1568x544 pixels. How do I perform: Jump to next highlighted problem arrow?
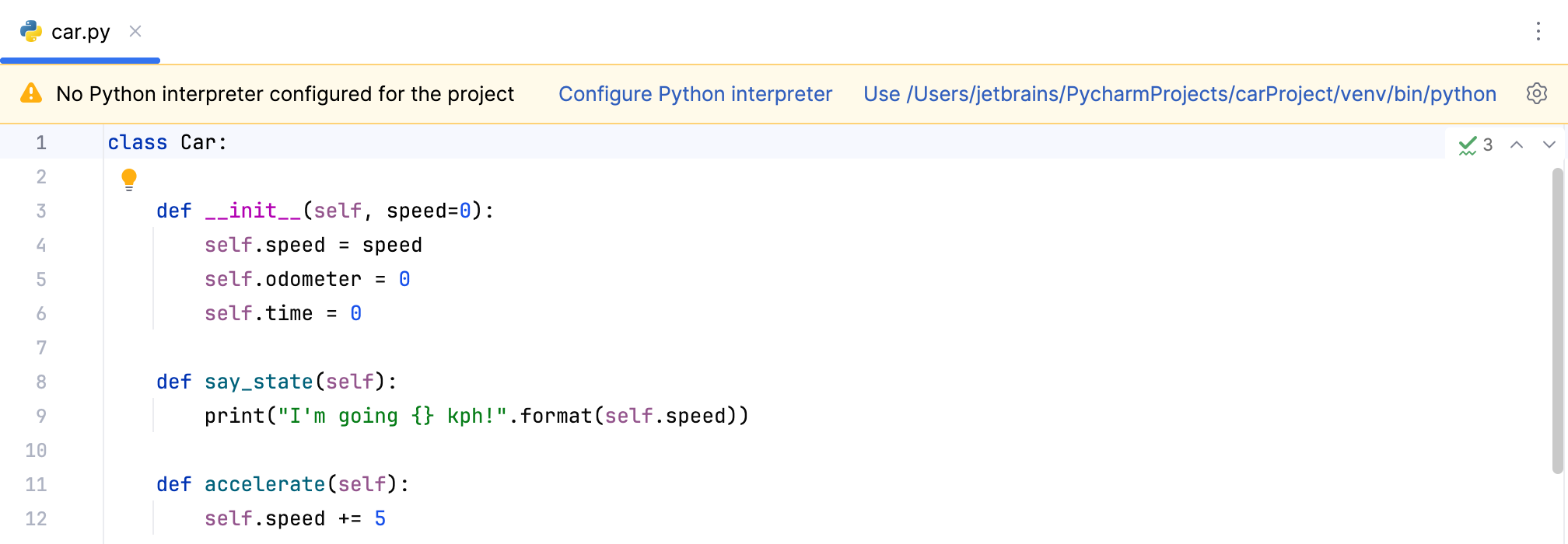tap(1549, 145)
